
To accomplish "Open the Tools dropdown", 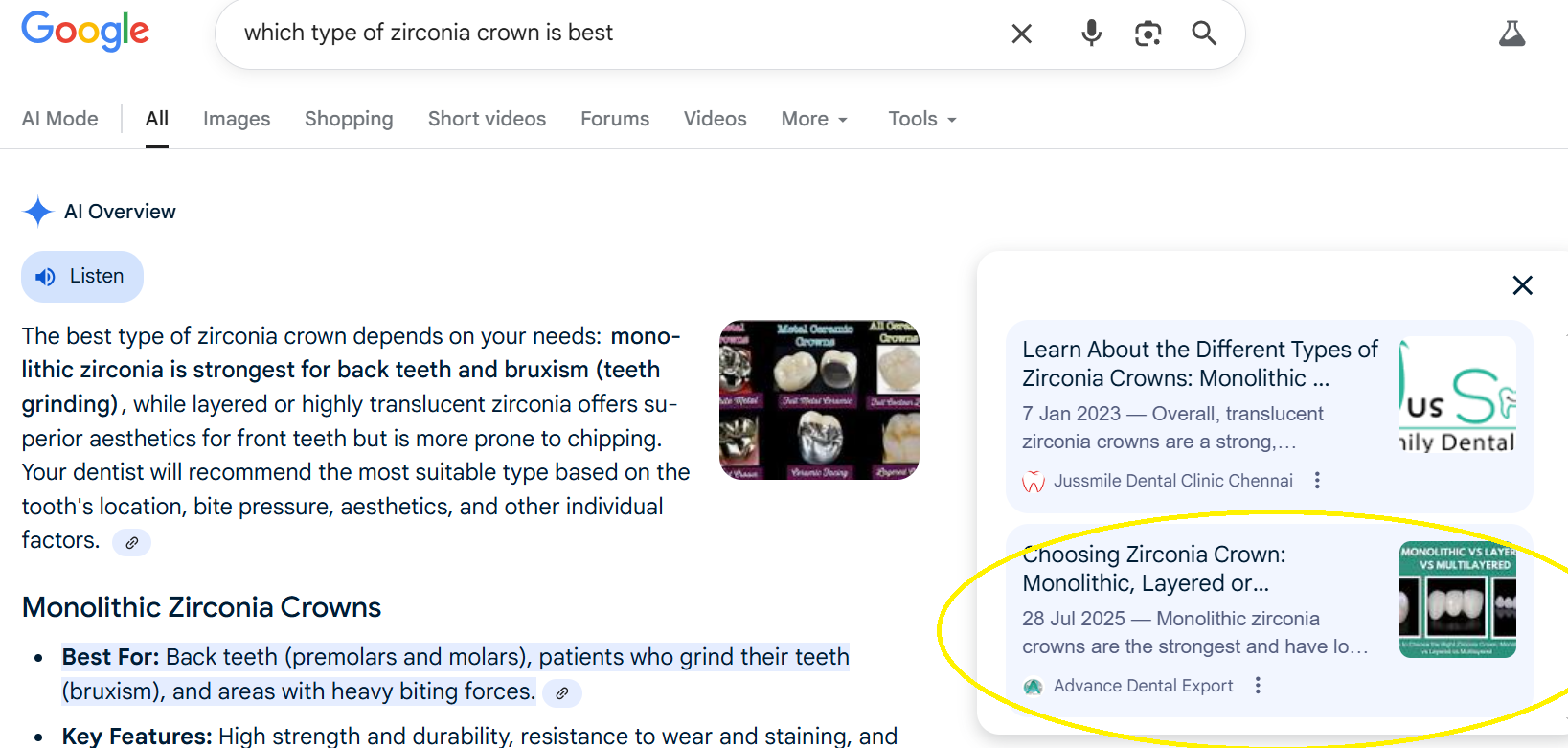I will tap(921, 119).
